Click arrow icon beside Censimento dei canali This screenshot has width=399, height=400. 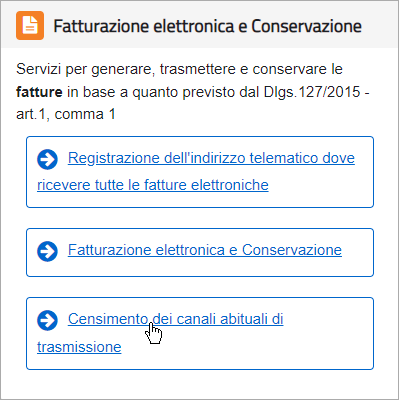pyautogui.click(x=47, y=320)
